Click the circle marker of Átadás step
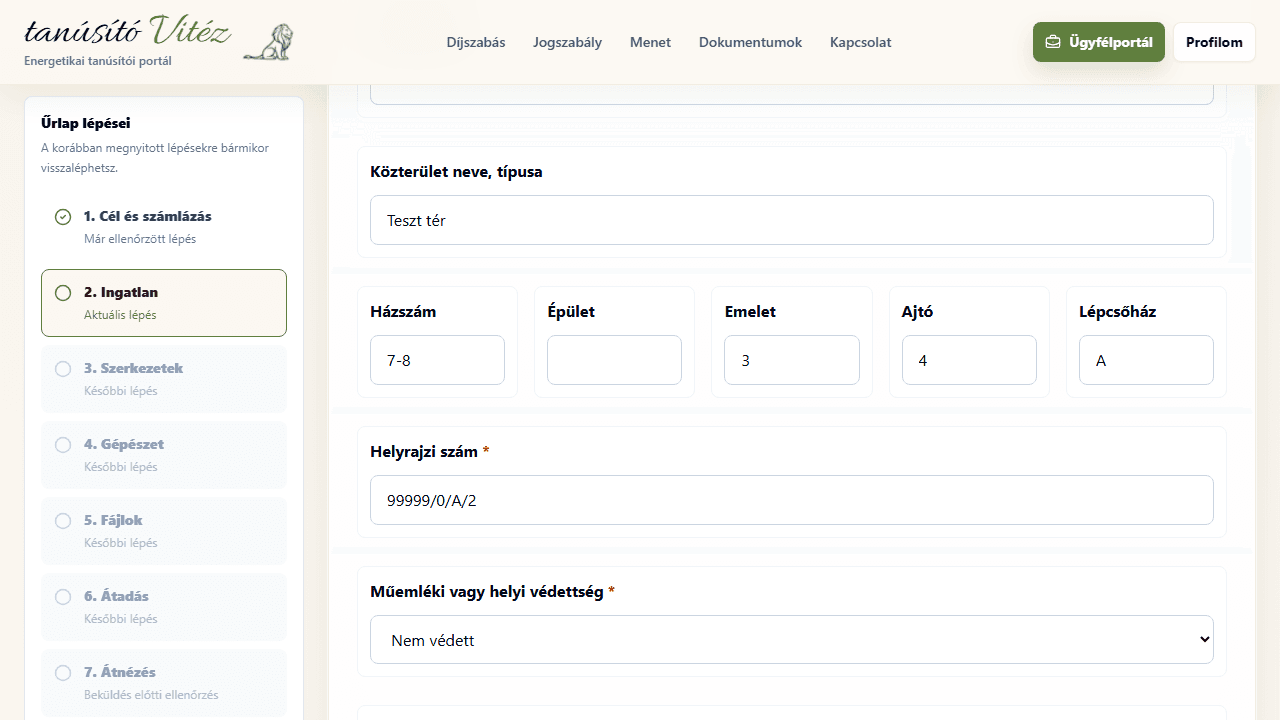 coord(63,597)
